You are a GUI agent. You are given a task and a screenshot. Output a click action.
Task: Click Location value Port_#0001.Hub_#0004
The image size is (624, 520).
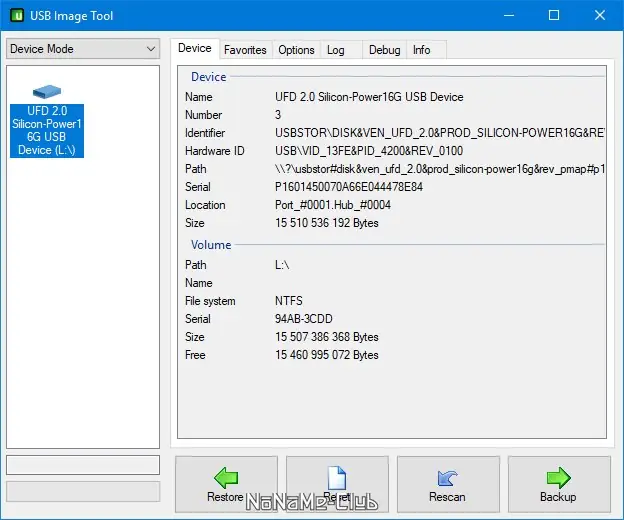[x=333, y=205]
